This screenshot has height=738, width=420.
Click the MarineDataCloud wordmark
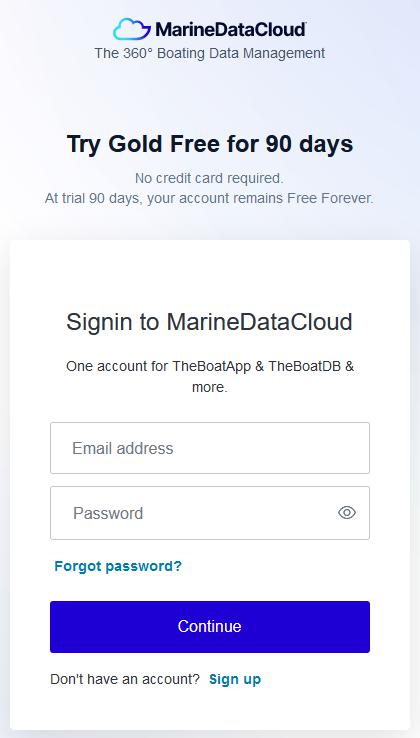(x=231, y=30)
